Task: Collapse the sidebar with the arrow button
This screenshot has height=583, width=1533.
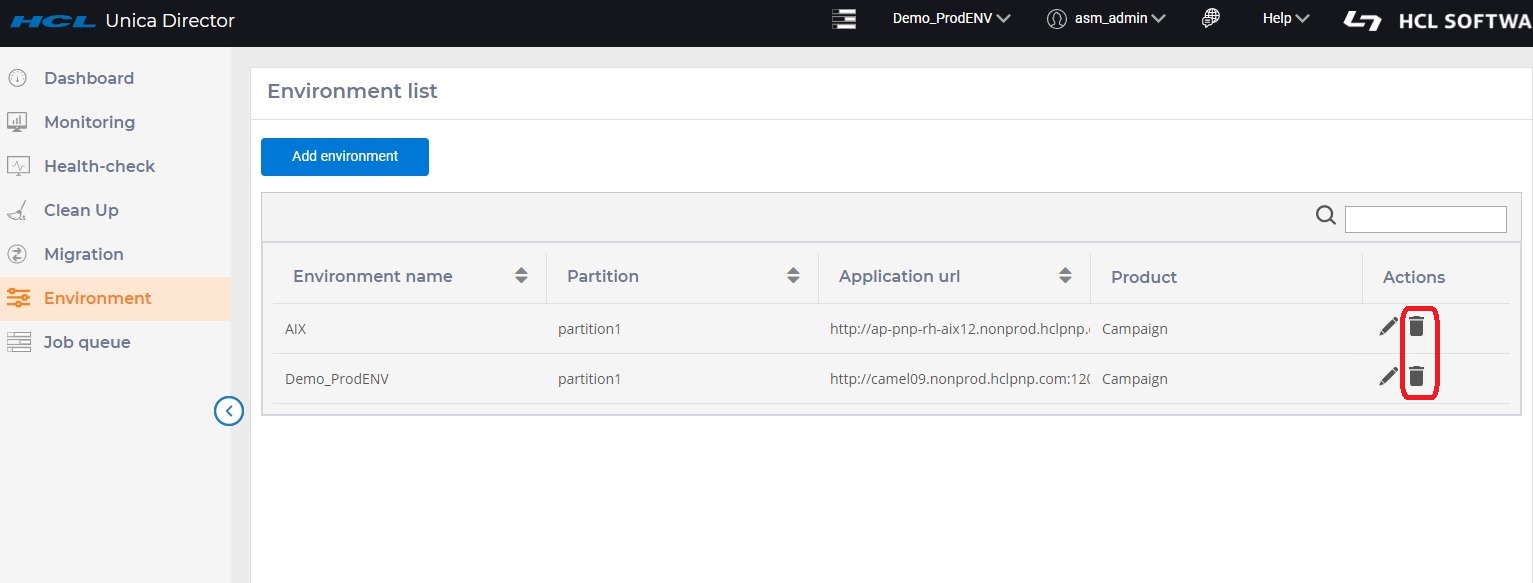Action: [229, 410]
